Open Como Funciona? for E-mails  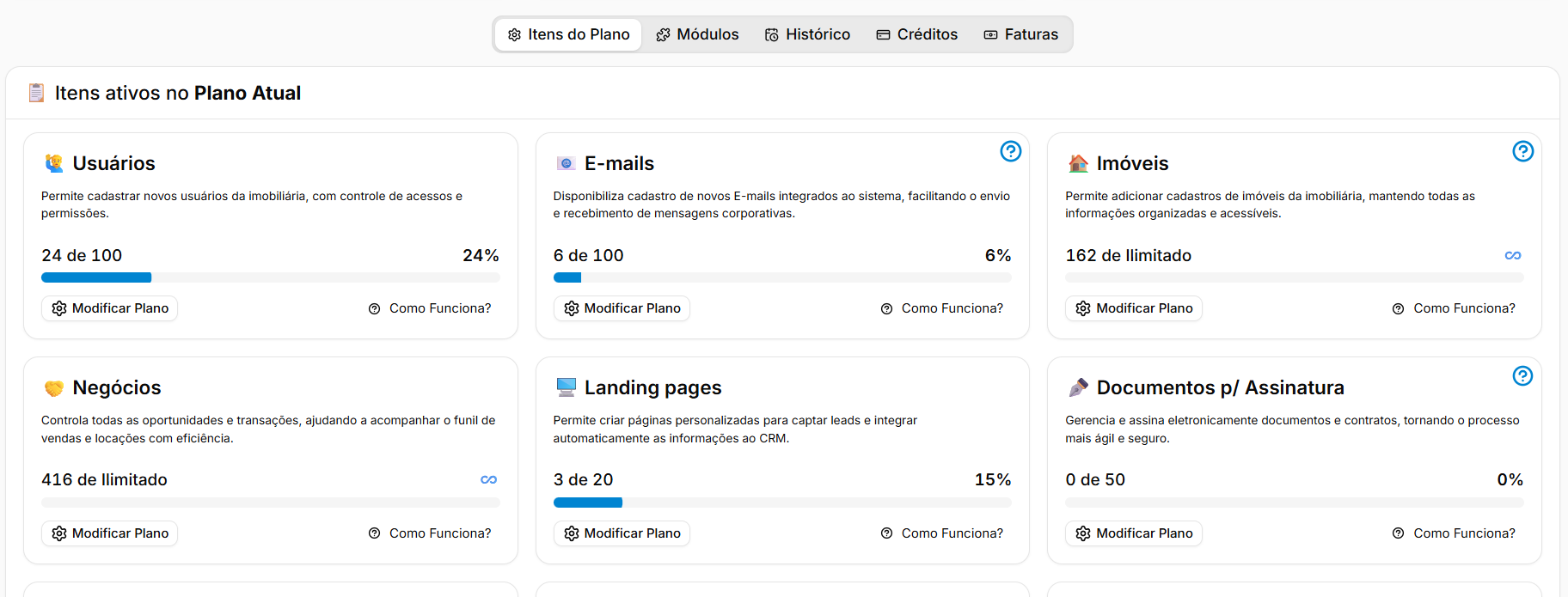pos(942,308)
